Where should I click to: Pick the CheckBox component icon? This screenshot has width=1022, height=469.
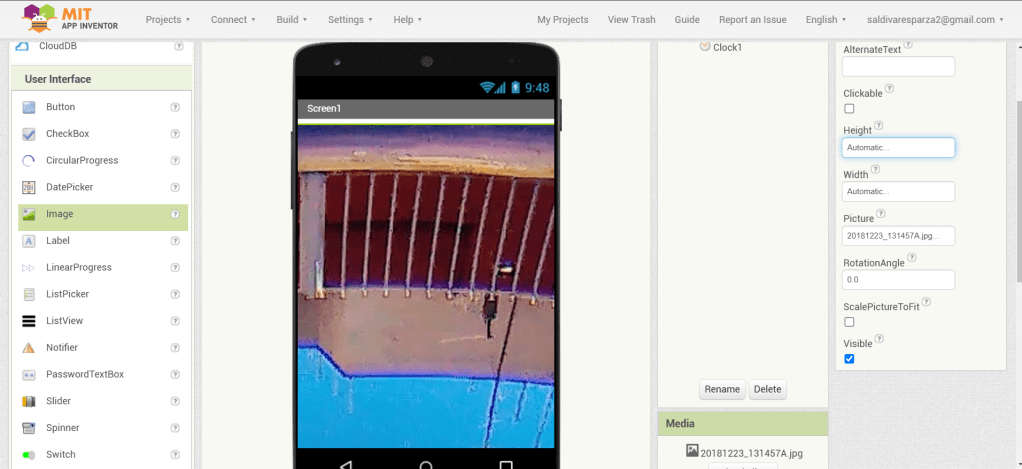pyautogui.click(x=29, y=134)
